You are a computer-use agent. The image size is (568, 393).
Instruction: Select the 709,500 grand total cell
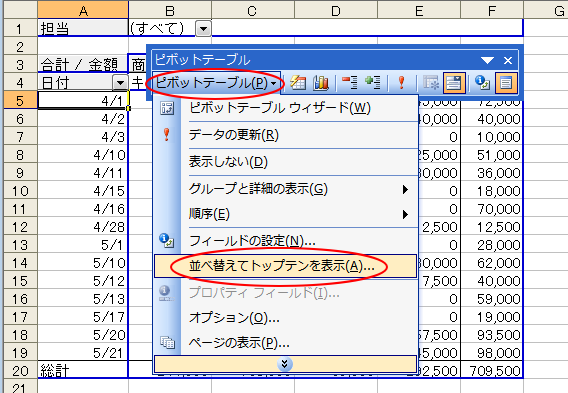[492, 370]
